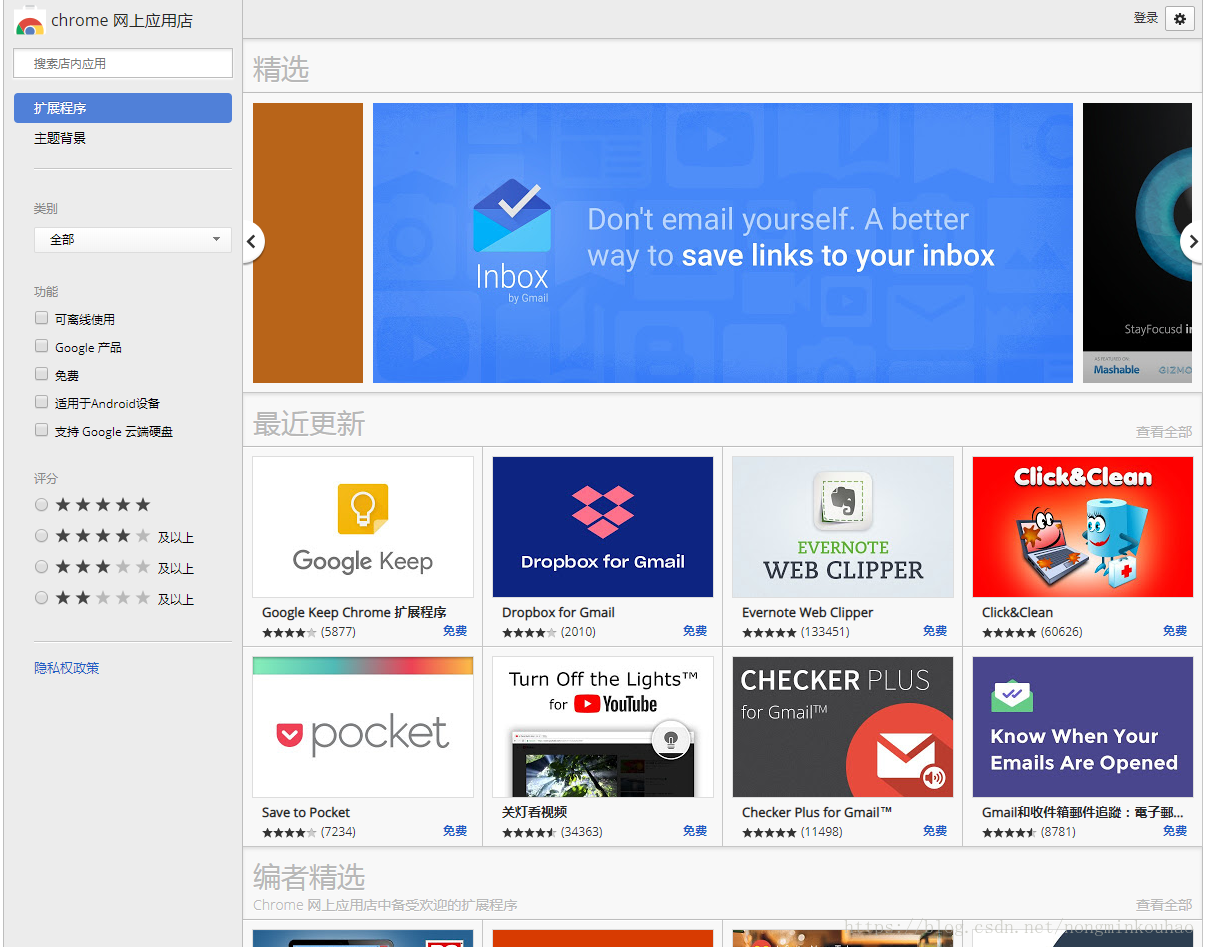
Task: Click Gmail和收件箱郵件追蹤 title text
Action: 1083,813
